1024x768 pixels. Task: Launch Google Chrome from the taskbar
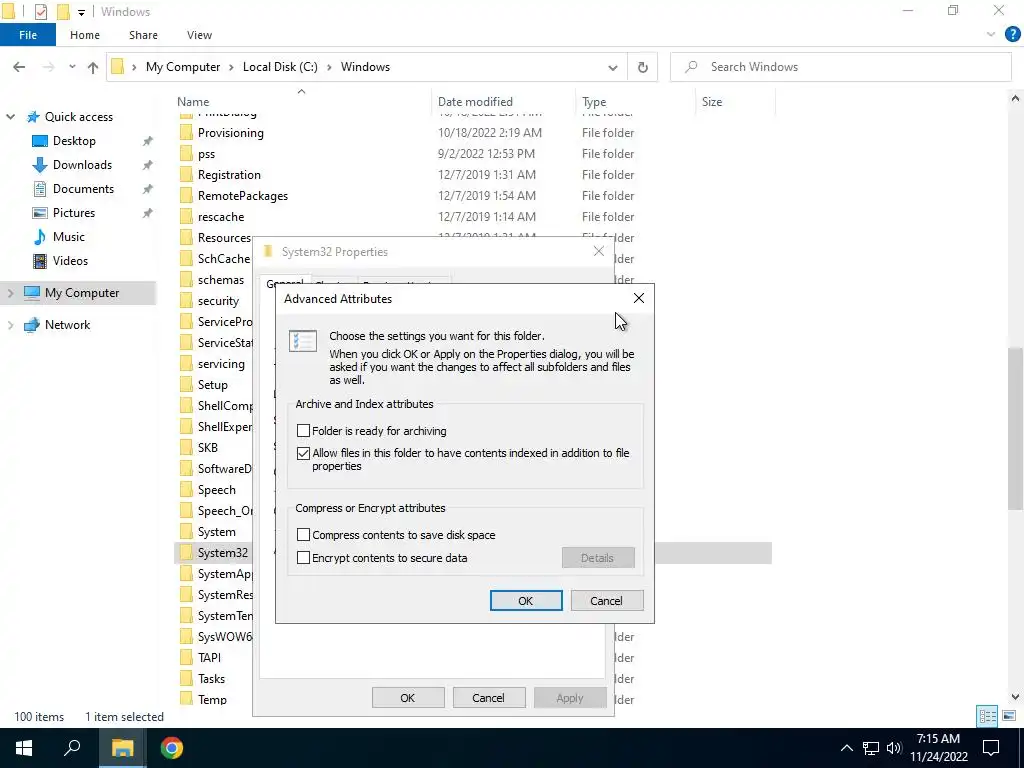[172, 748]
